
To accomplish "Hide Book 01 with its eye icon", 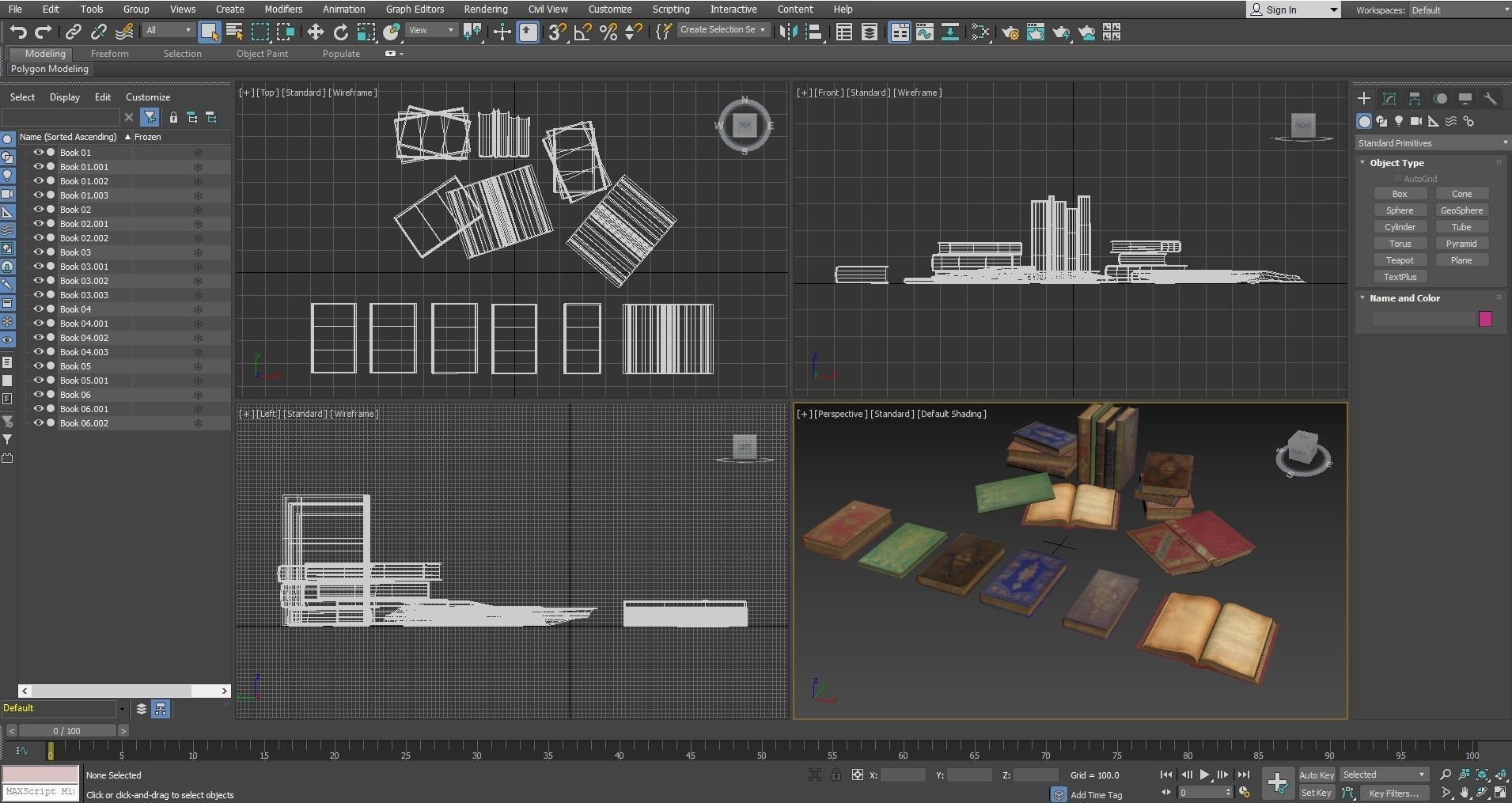I will click(x=38, y=152).
